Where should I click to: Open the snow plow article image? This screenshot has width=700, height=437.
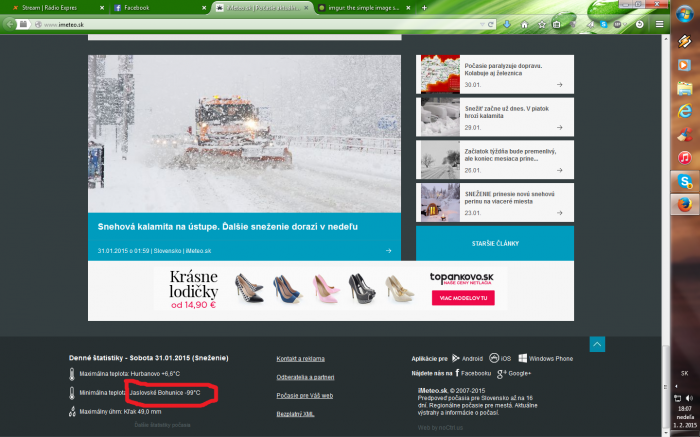coord(244,134)
